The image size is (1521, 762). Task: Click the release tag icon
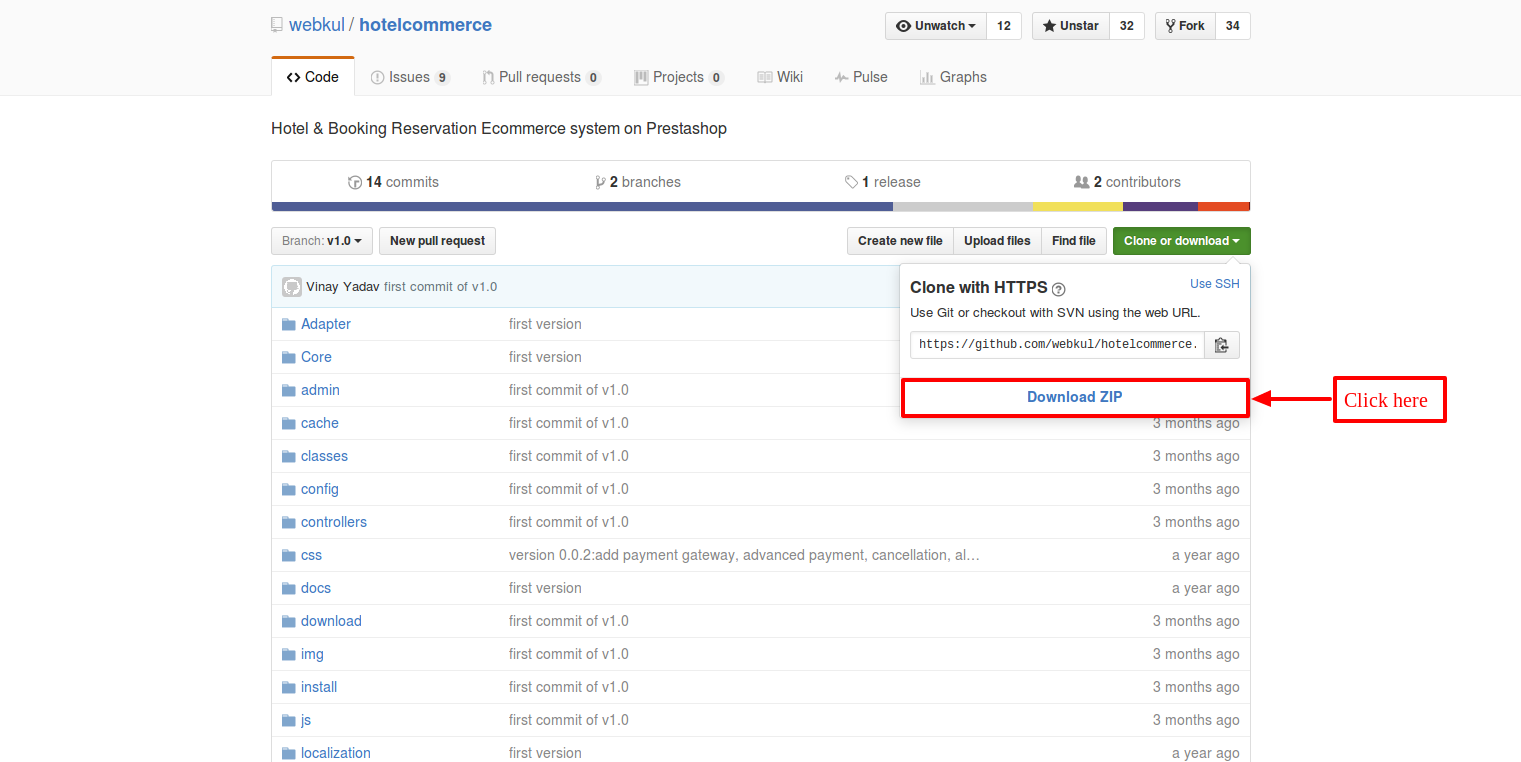(x=851, y=182)
